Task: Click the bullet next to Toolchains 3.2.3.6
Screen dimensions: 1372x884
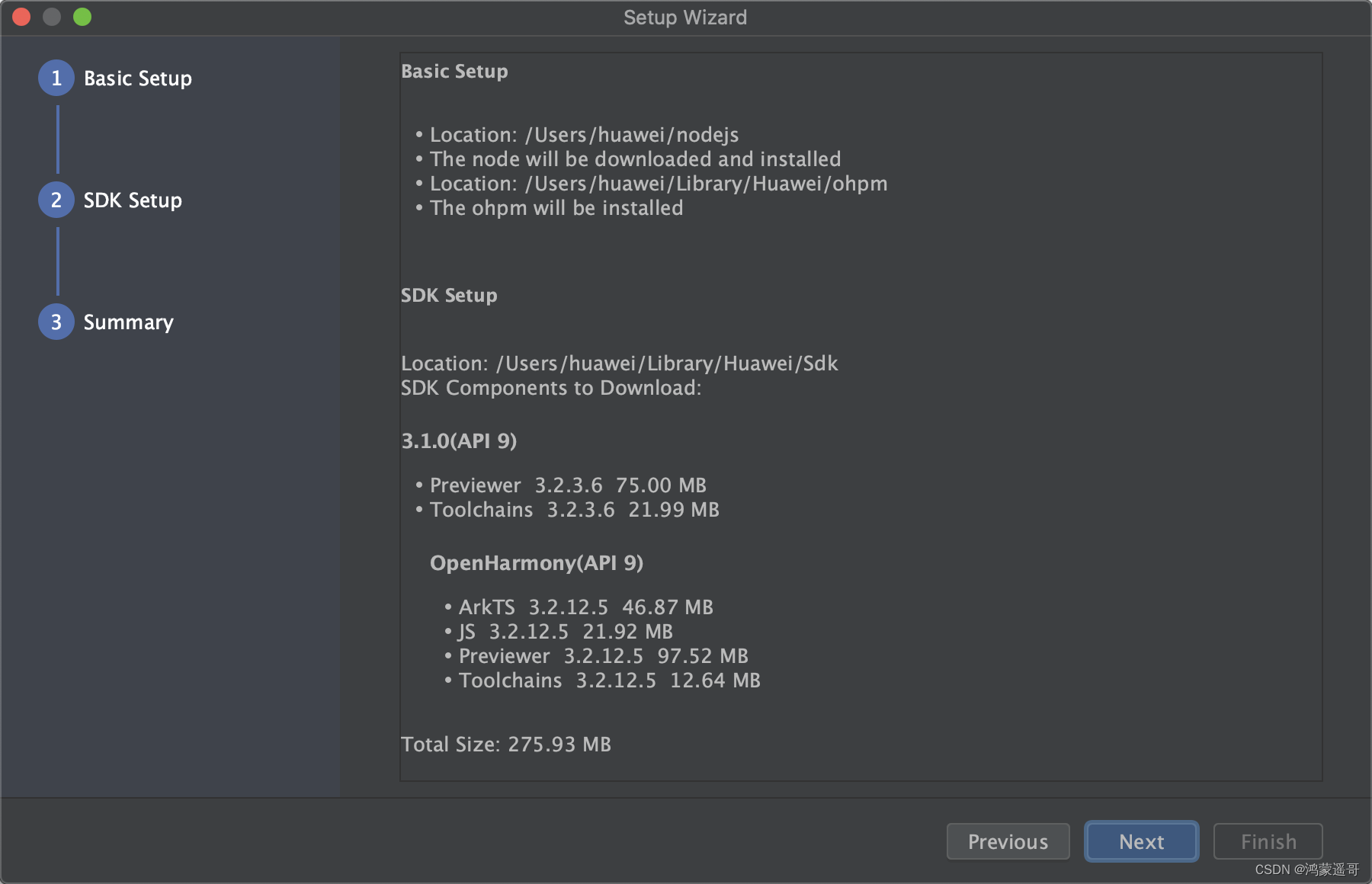Action: pyautogui.click(x=418, y=509)
